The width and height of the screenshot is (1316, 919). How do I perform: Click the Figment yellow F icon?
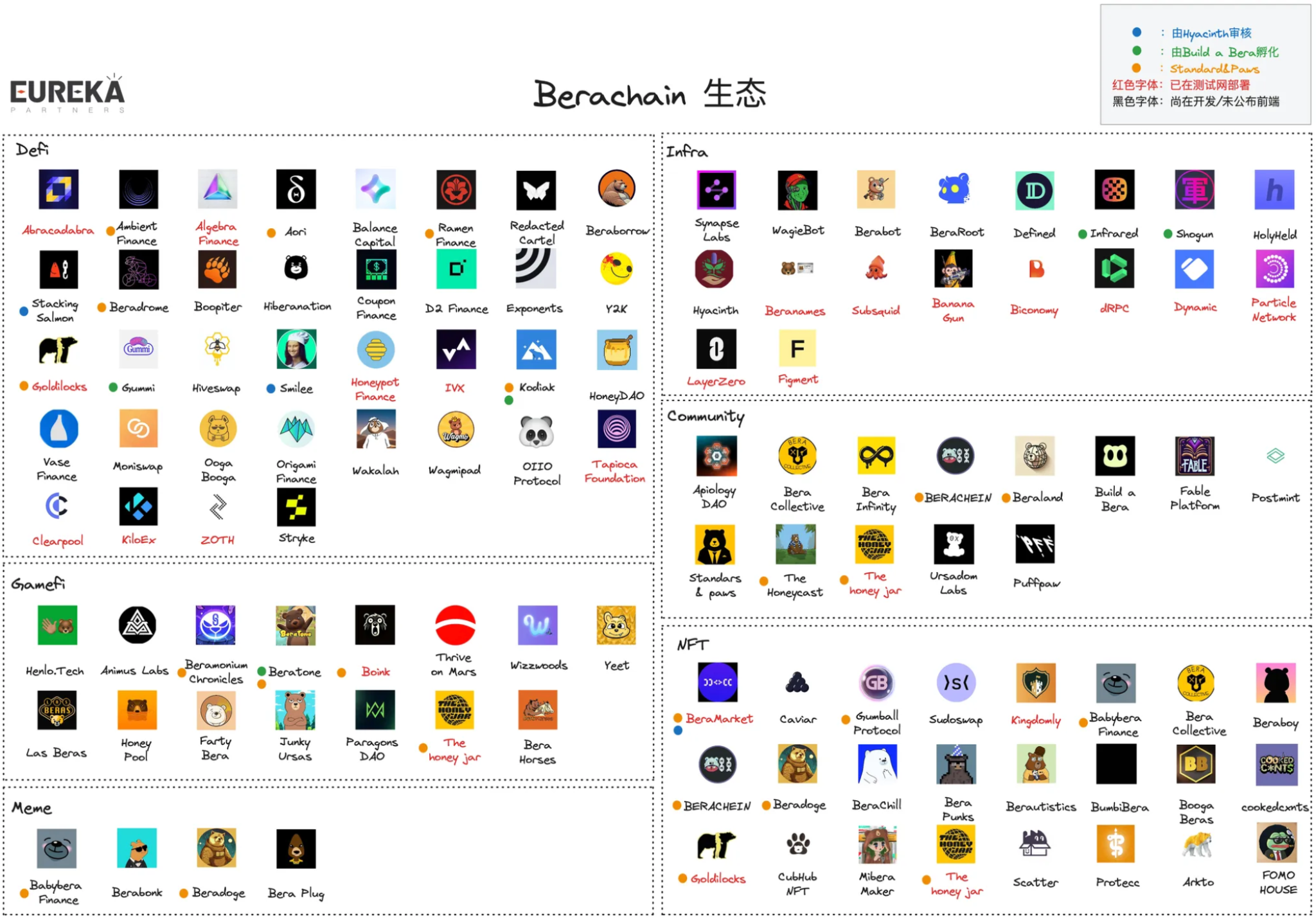tap(797, 349)
